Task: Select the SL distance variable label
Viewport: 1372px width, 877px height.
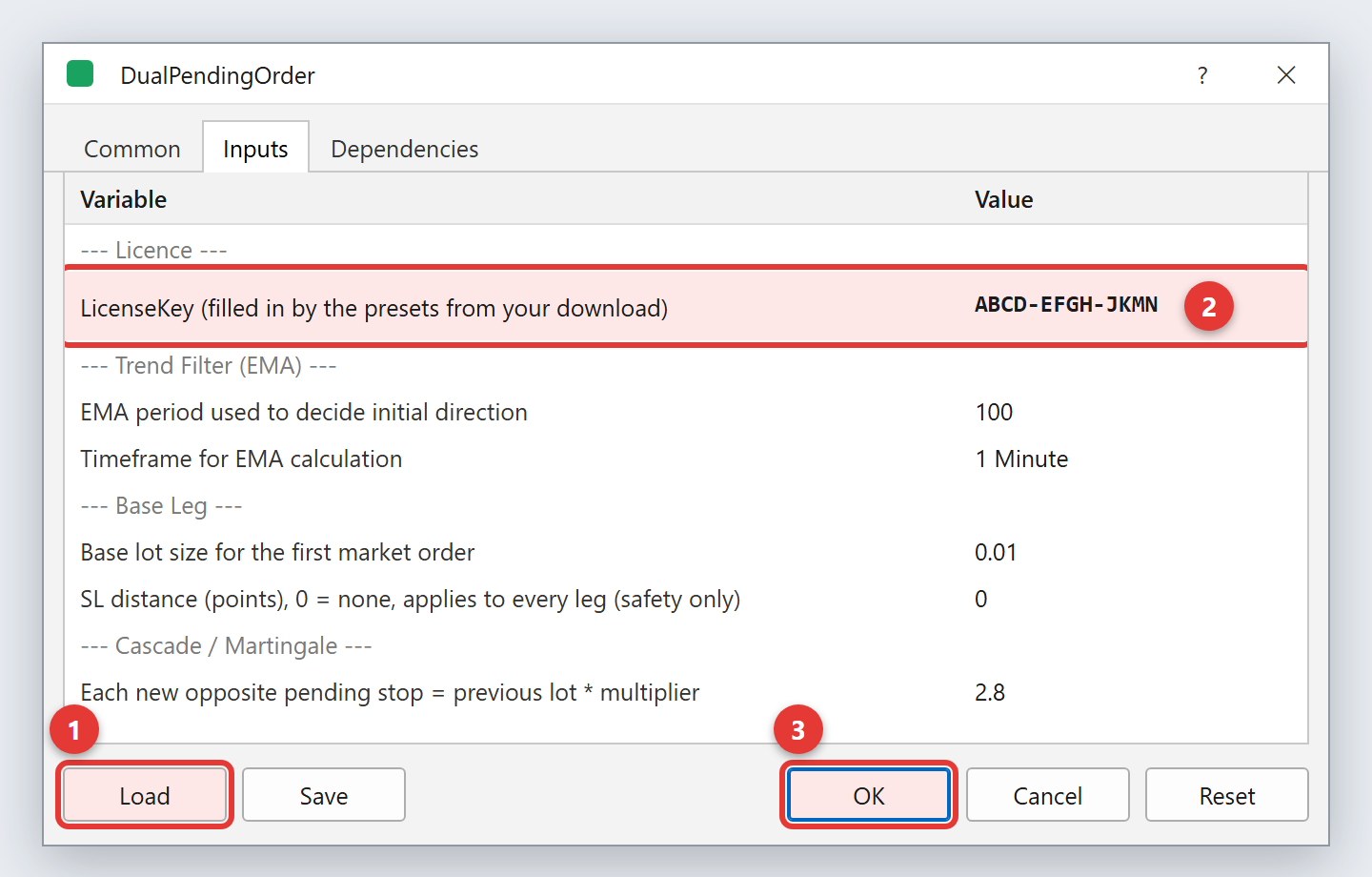Action: [411, 599]
